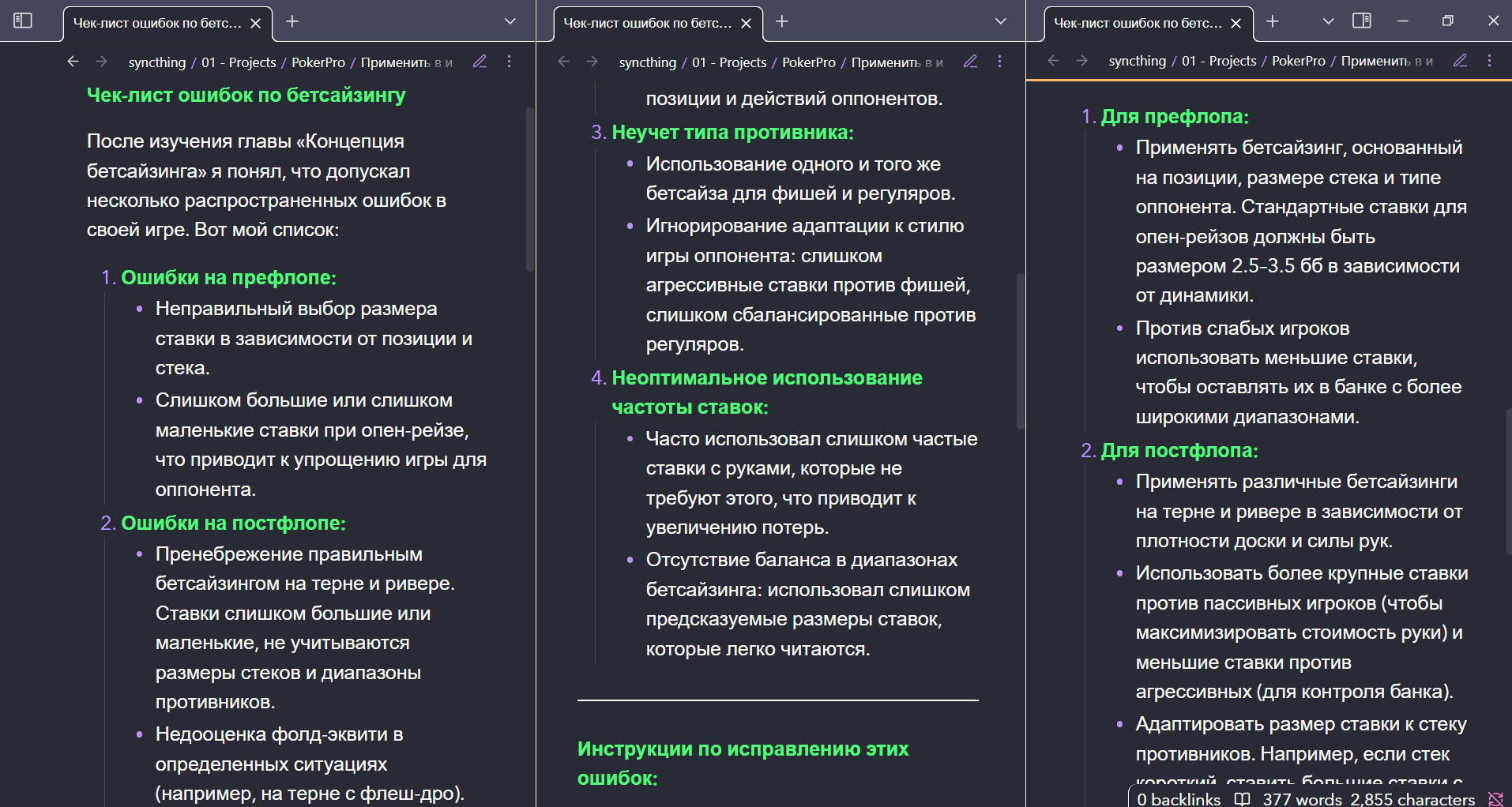Click '377 words' count in status bar

pos(1303,799)
